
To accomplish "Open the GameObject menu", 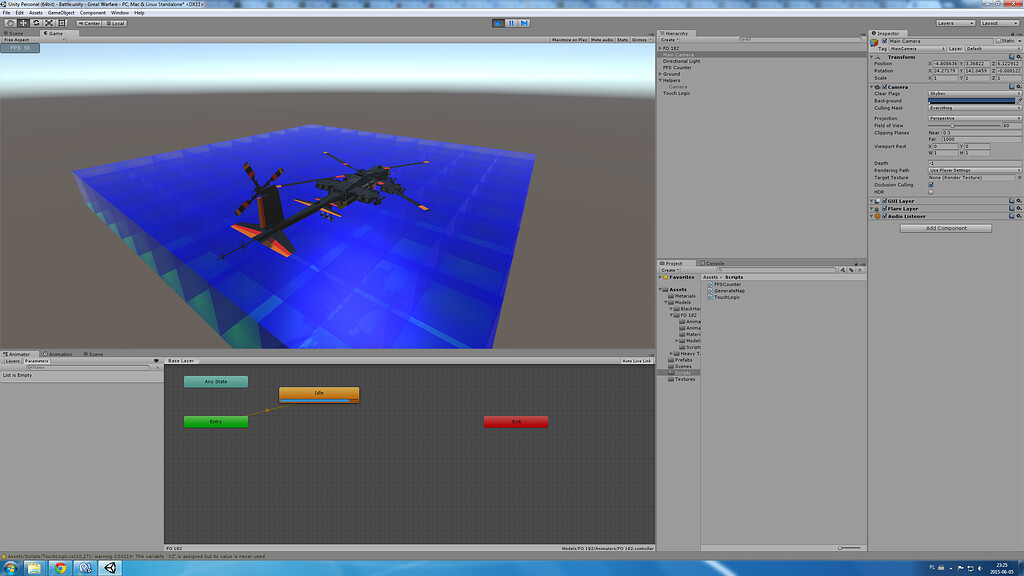I will 62,12.
